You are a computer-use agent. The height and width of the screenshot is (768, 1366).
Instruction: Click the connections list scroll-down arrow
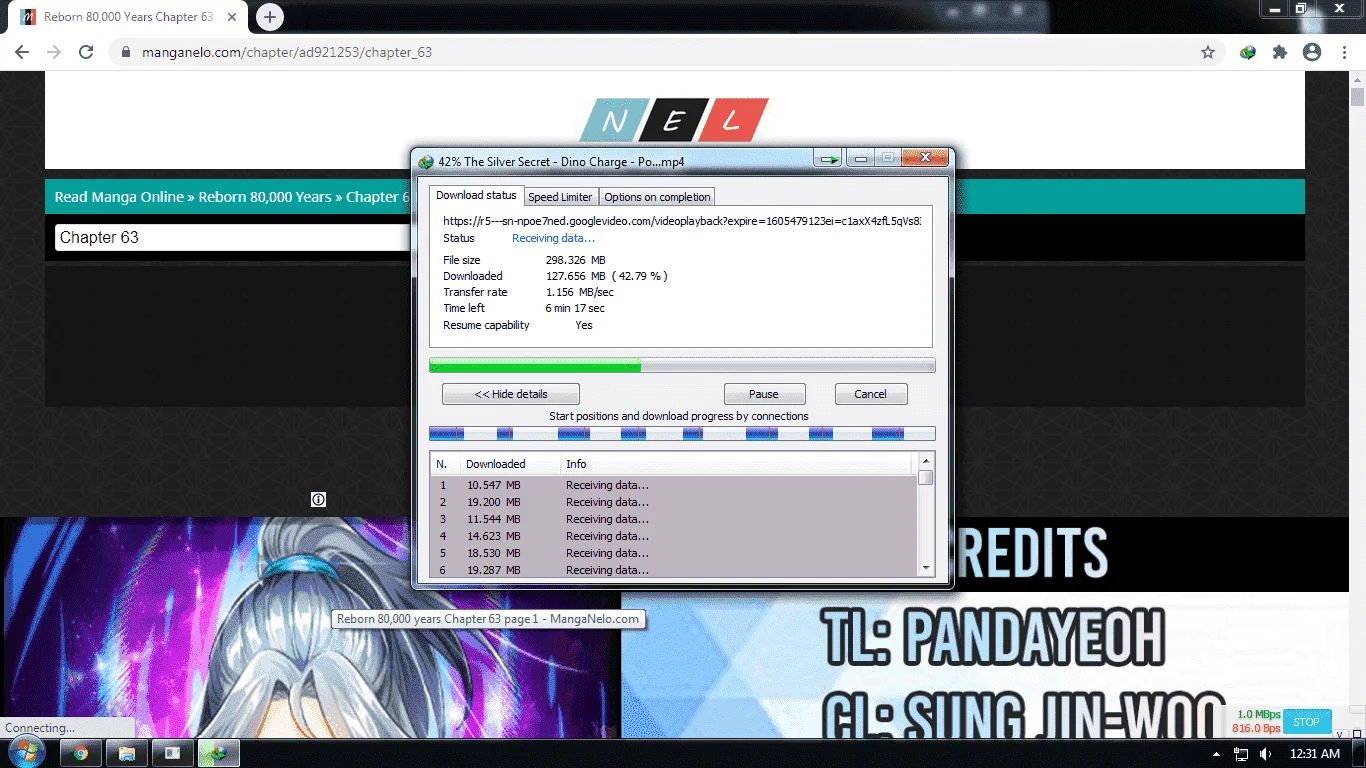(926, 567)
